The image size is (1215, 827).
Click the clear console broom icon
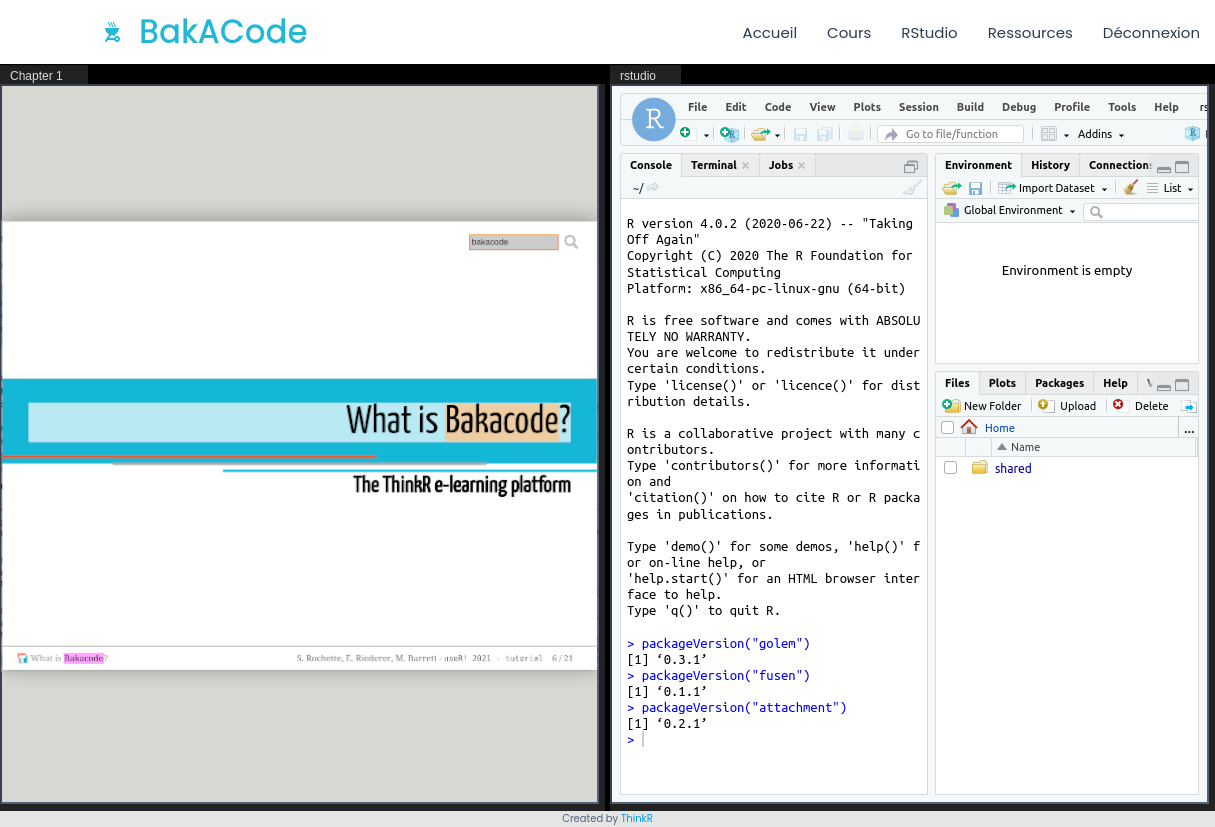pos(912,187)
